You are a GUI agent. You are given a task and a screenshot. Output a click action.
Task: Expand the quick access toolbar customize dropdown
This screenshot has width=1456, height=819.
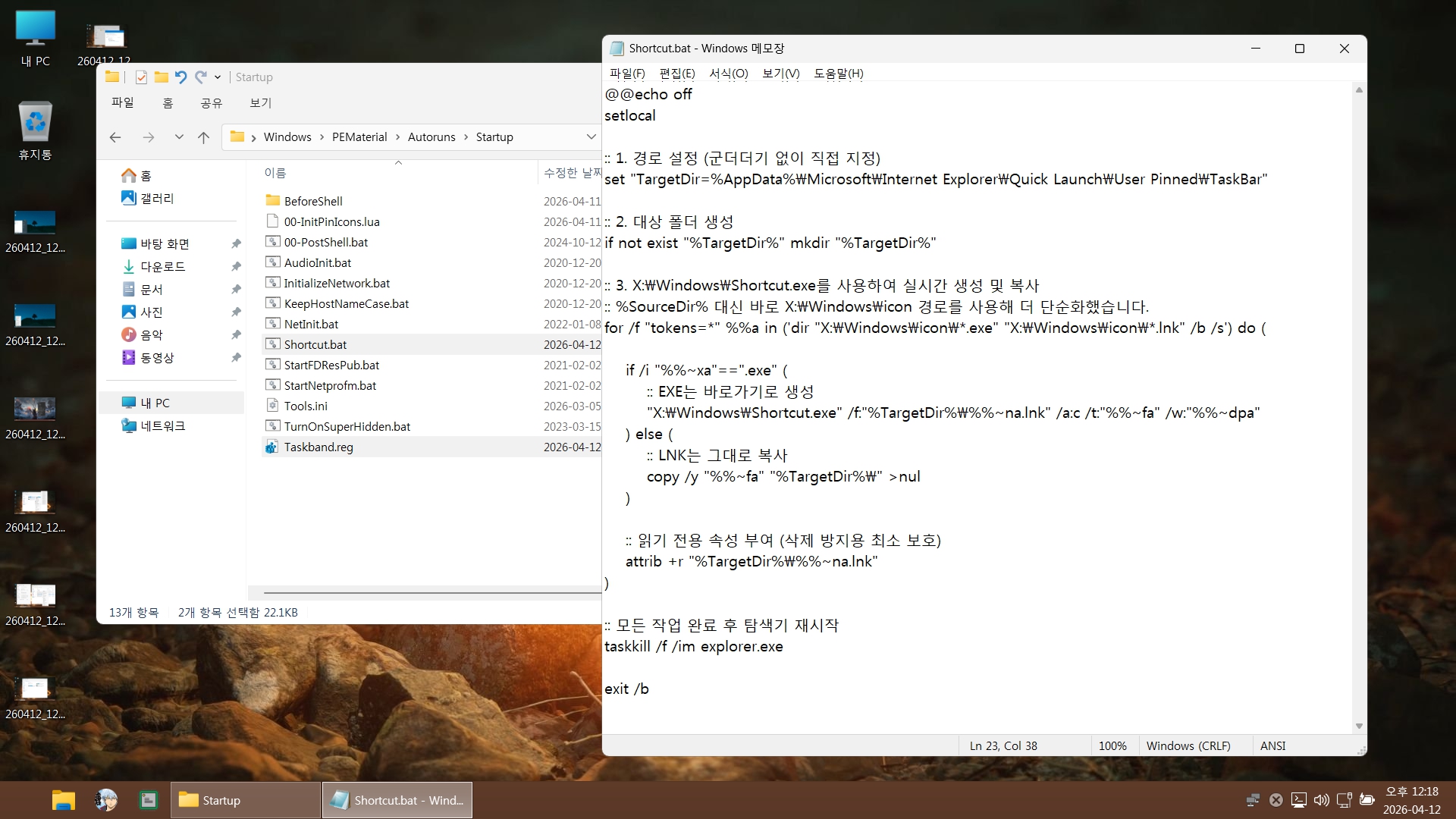218,77
